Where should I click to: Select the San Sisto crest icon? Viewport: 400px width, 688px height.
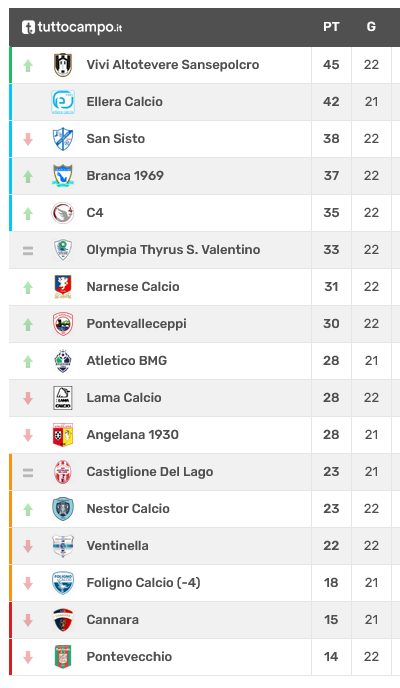[x=63, y=139]
